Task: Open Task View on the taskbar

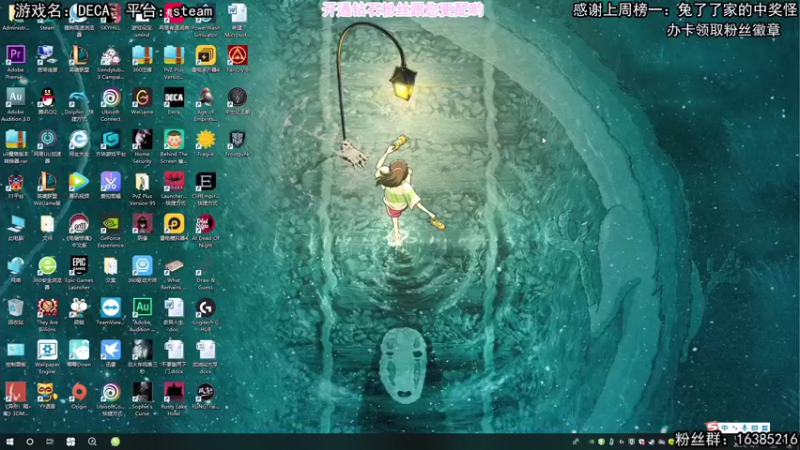Action: pos(50,442)
